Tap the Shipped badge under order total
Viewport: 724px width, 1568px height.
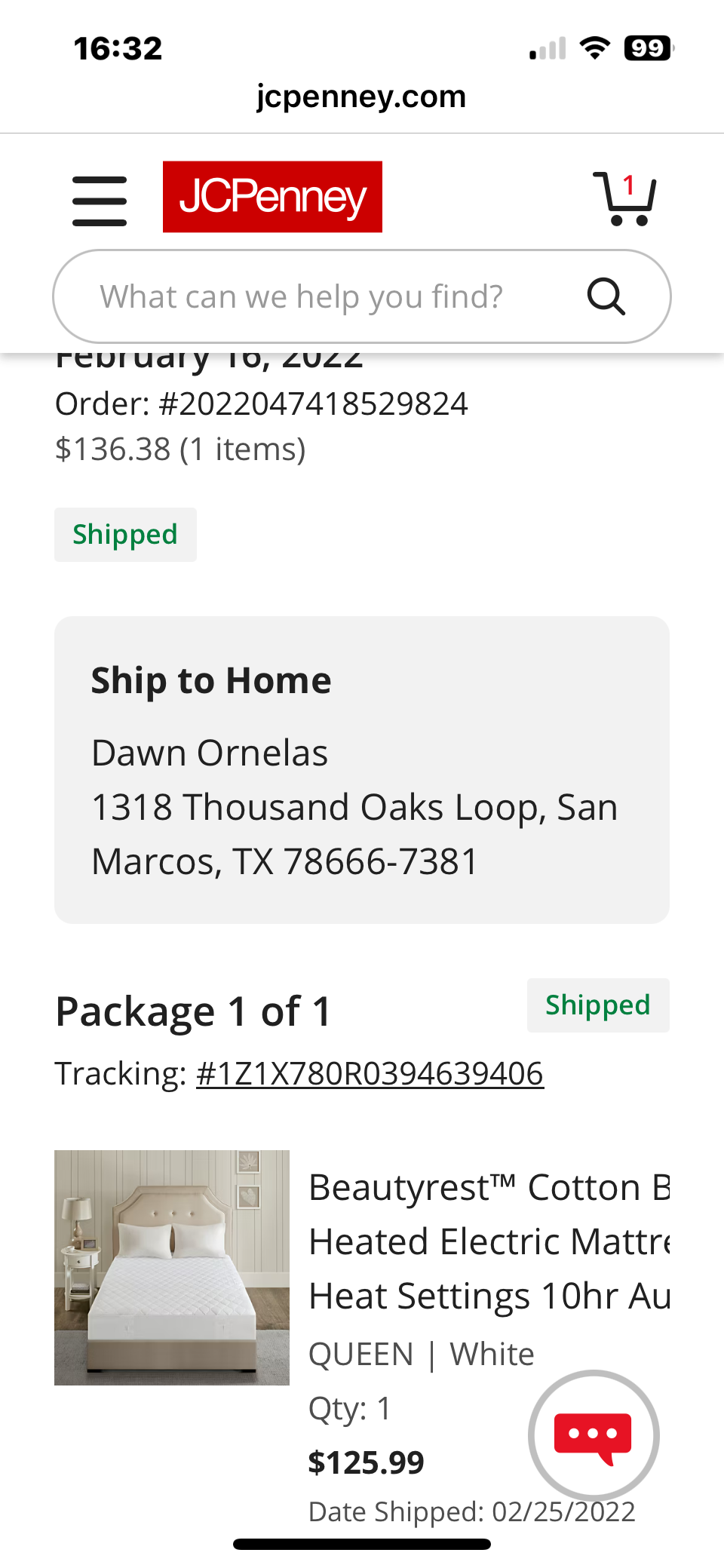pos(125,535)
